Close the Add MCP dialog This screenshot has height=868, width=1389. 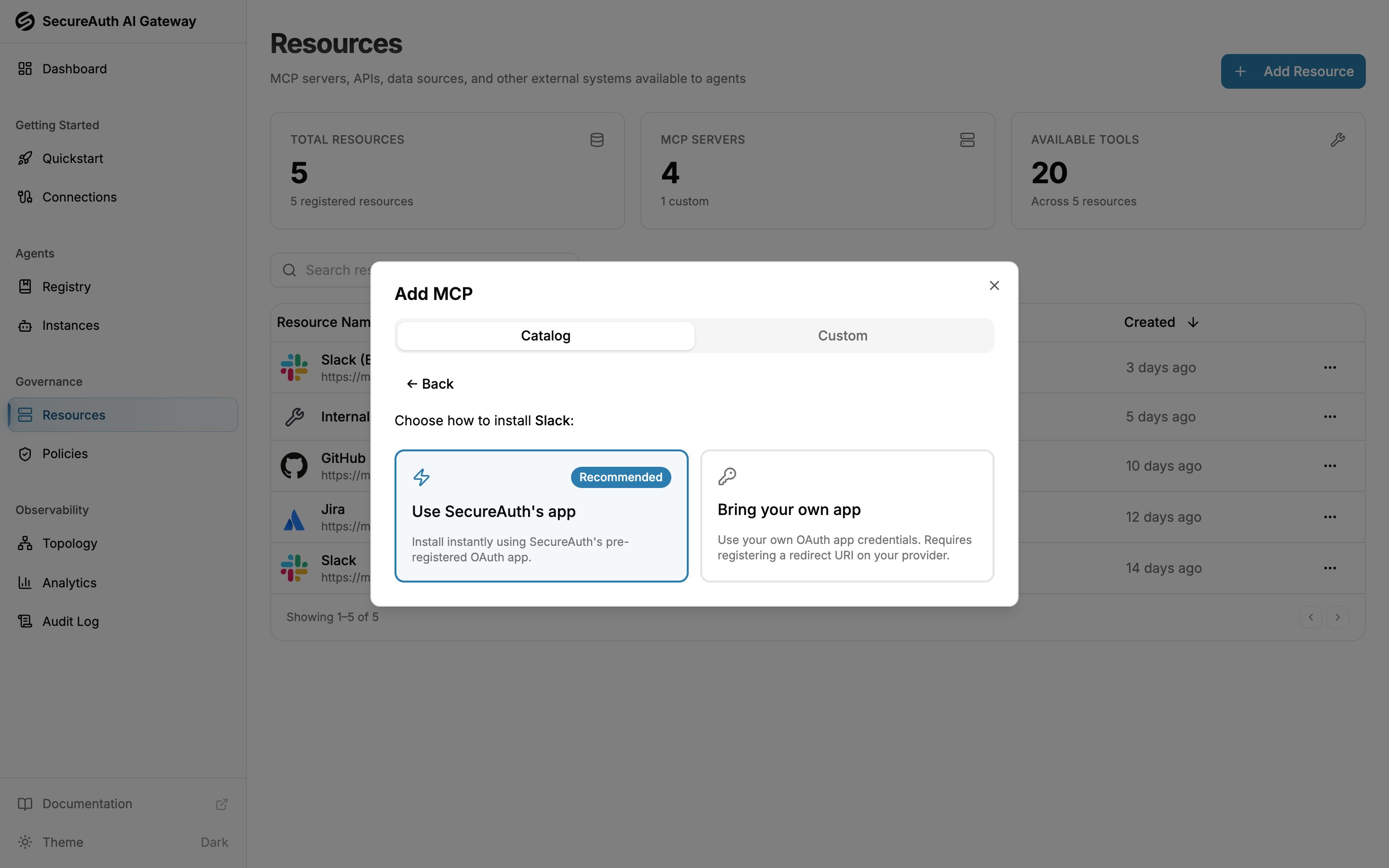pyautogui.click(x=994, y=285)
